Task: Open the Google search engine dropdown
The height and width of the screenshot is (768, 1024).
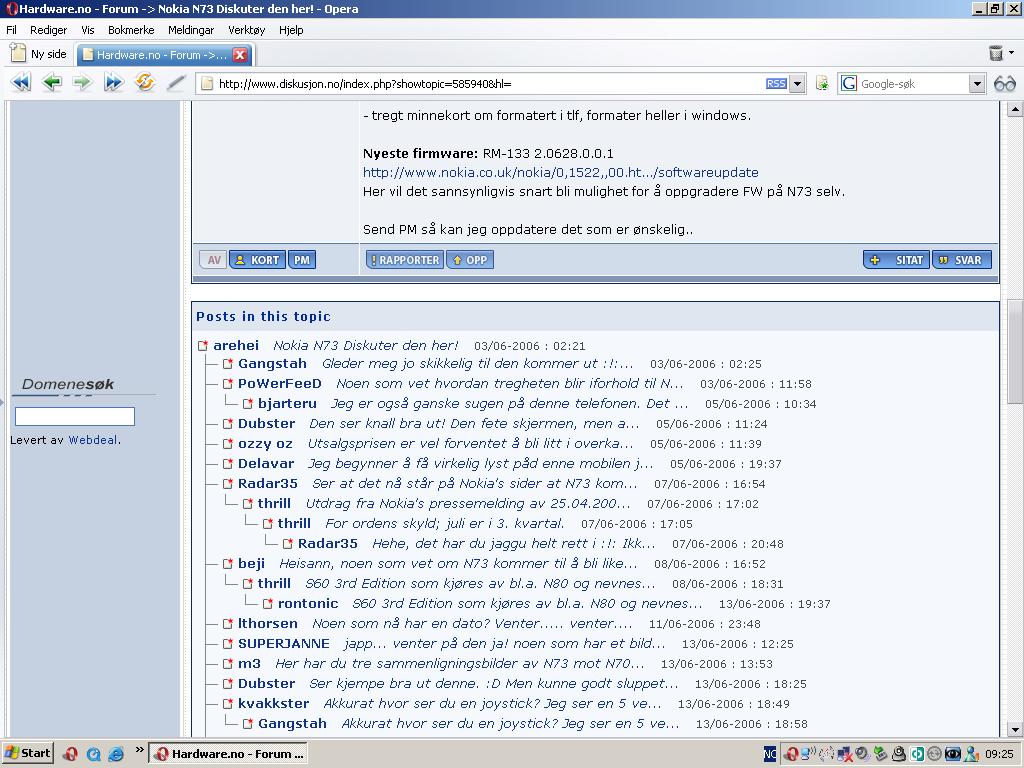Action: click(x=976, y=84)
